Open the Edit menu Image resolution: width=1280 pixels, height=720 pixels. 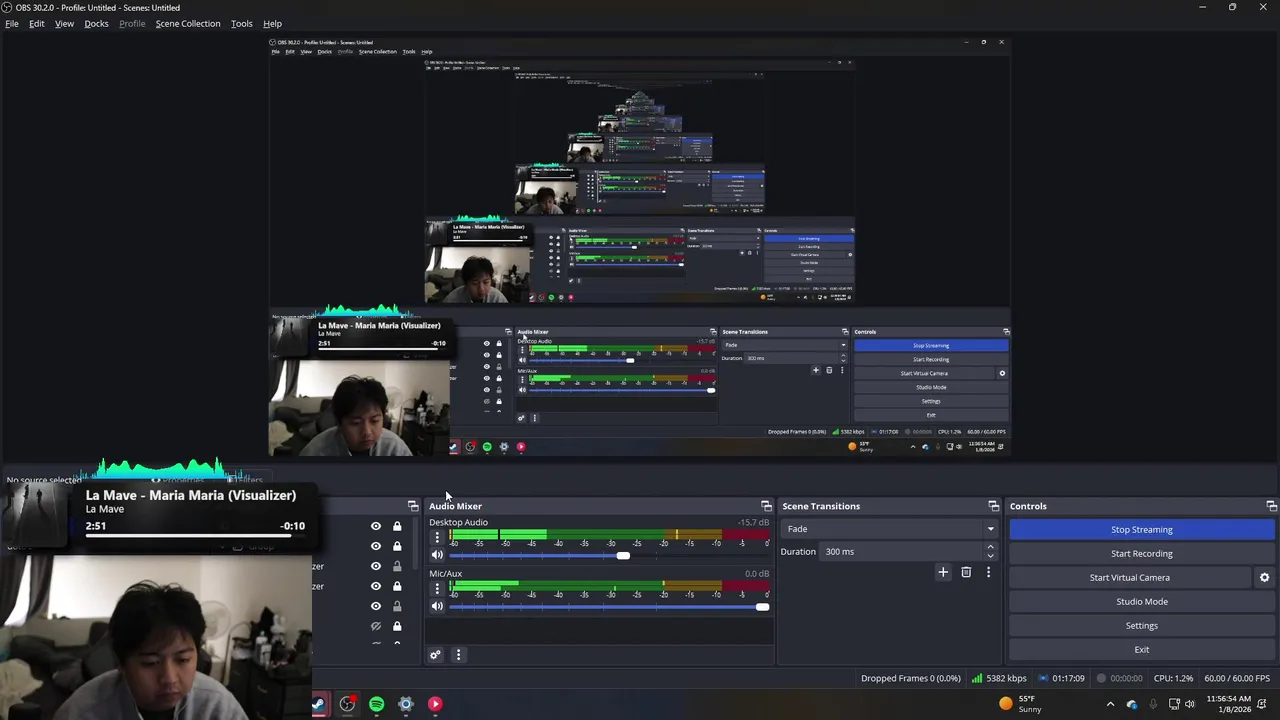[x=36, y=23]
